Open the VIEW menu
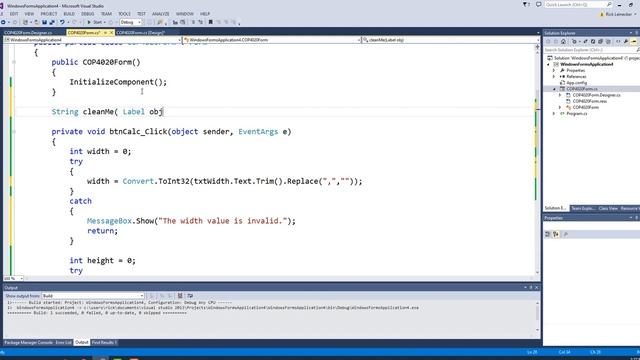Screen dimensions: 640x360 pyautogui.click(x=29, y=14)
